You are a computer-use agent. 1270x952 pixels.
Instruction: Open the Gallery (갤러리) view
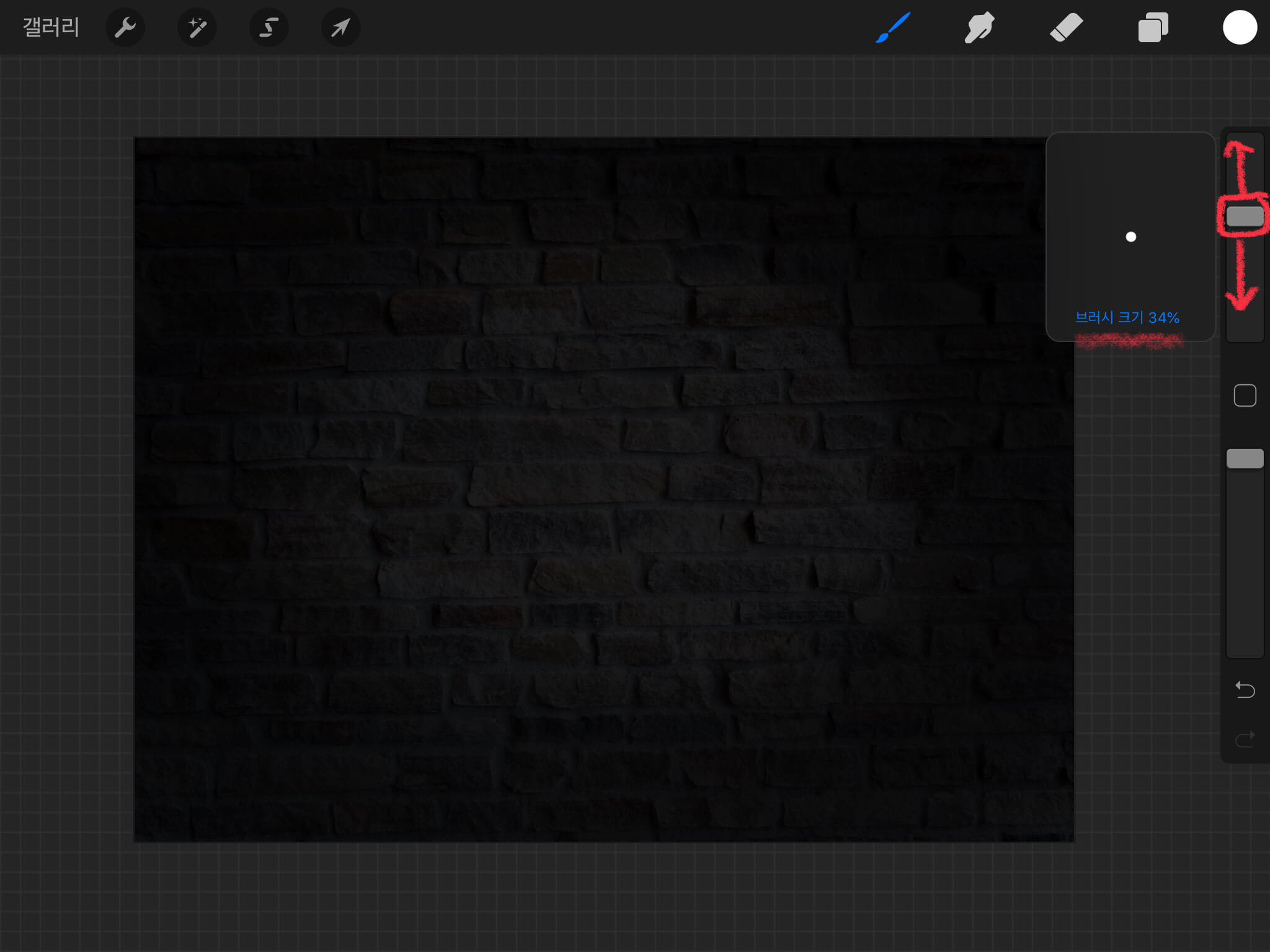[x=51, y=27]
